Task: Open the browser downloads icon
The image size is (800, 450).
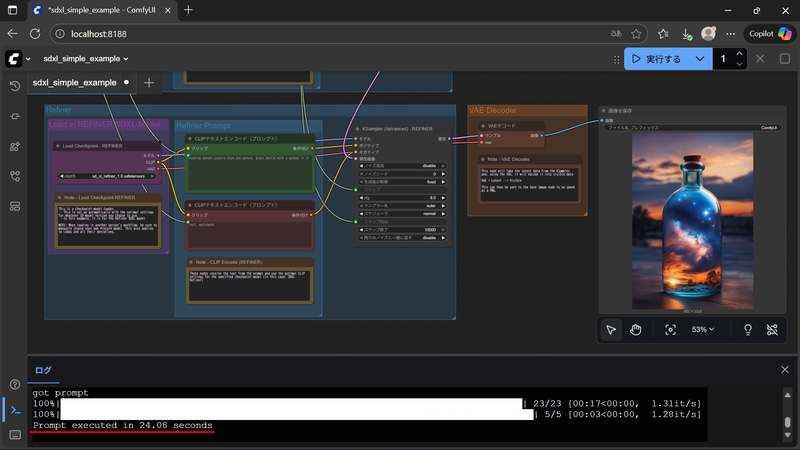Action: (686, 34)
